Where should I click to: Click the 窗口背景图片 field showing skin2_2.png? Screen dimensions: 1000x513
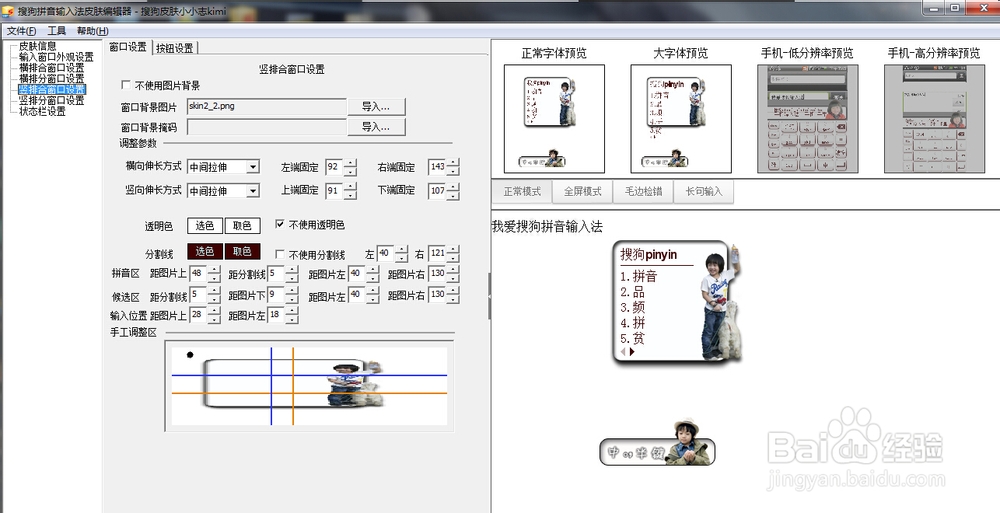tap(267, 107)
